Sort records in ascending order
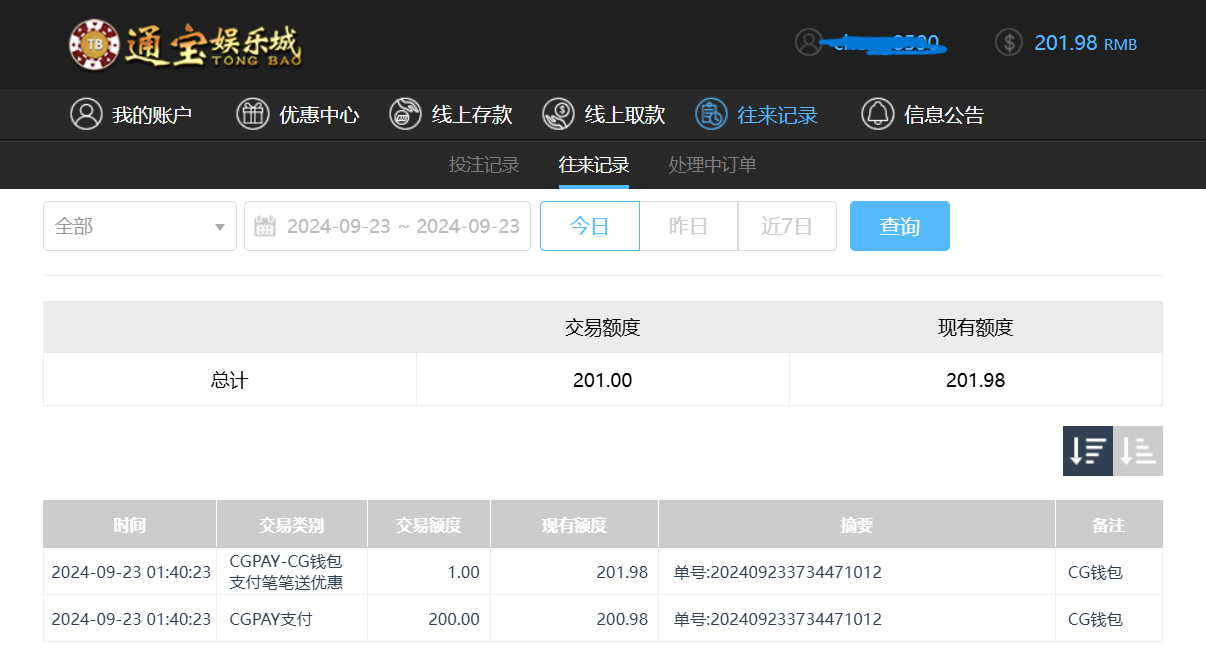Image resolution: width=1206 pixels, height=664 pixels. [x=1138, y=451]
